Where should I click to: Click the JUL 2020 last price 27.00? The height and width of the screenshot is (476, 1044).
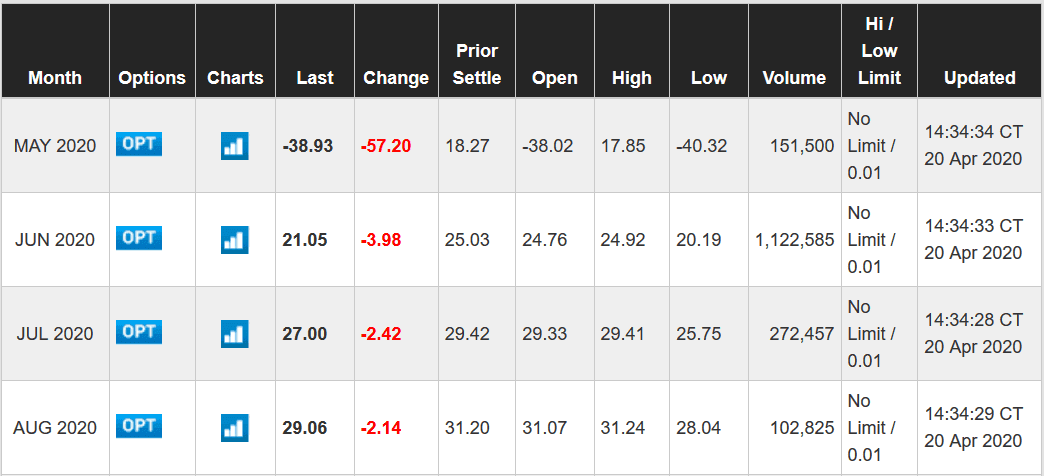(x=305, y=334)
